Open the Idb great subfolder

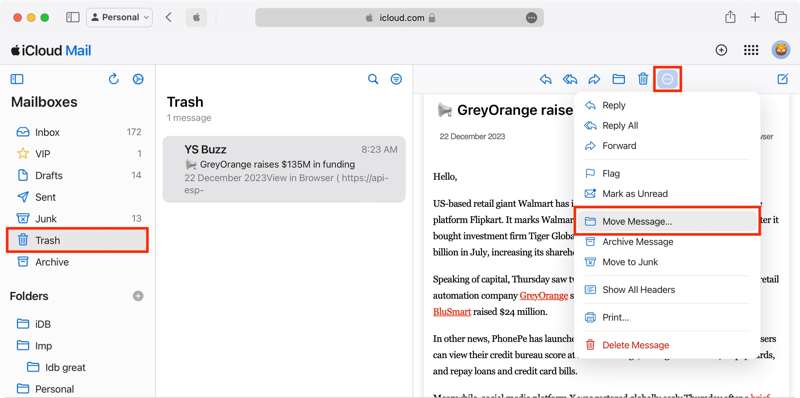click(78, 367)
